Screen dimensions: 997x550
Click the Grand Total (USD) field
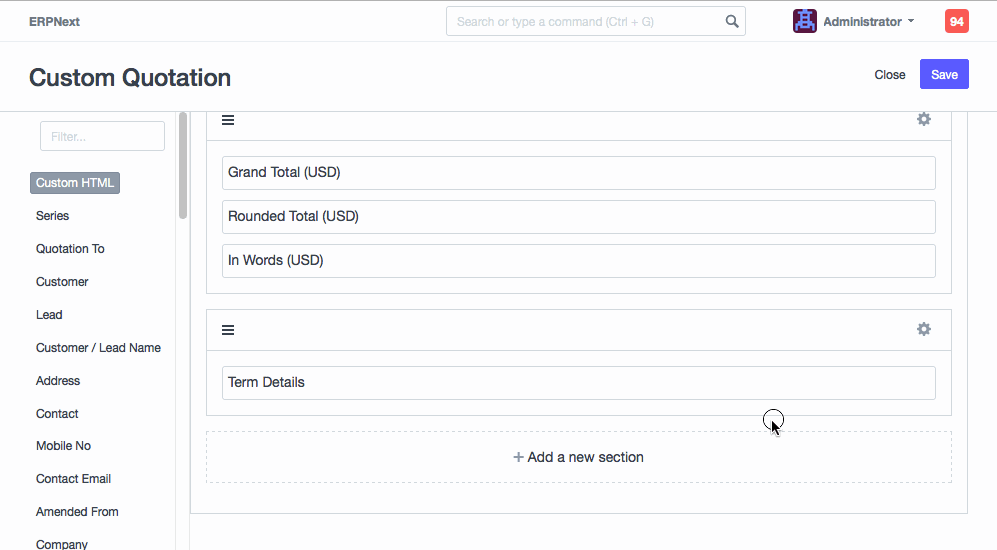(x=578, y=172)
